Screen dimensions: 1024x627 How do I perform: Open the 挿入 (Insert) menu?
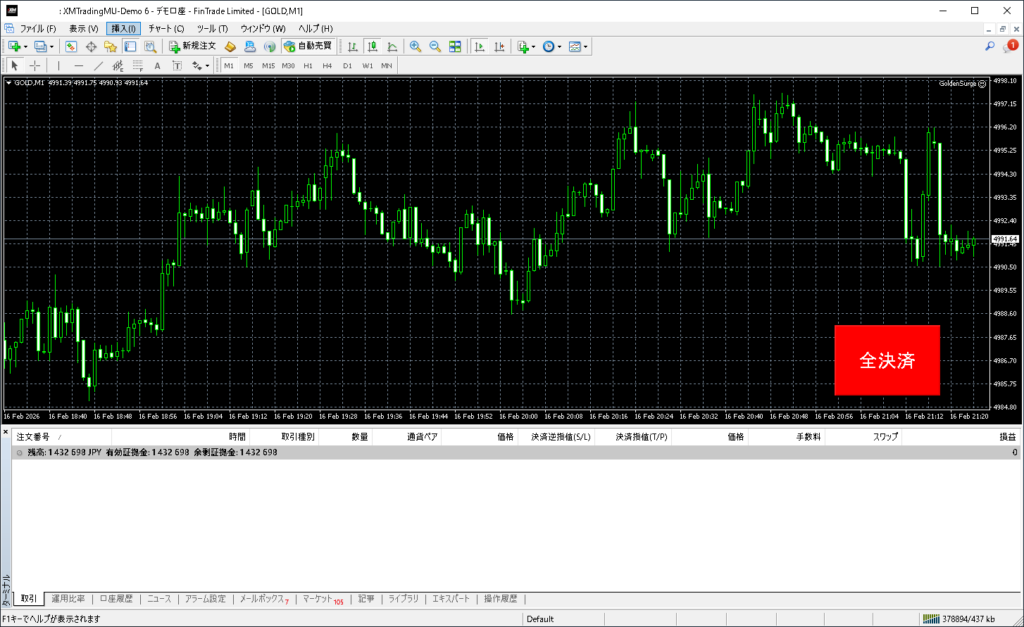point(123,28)
